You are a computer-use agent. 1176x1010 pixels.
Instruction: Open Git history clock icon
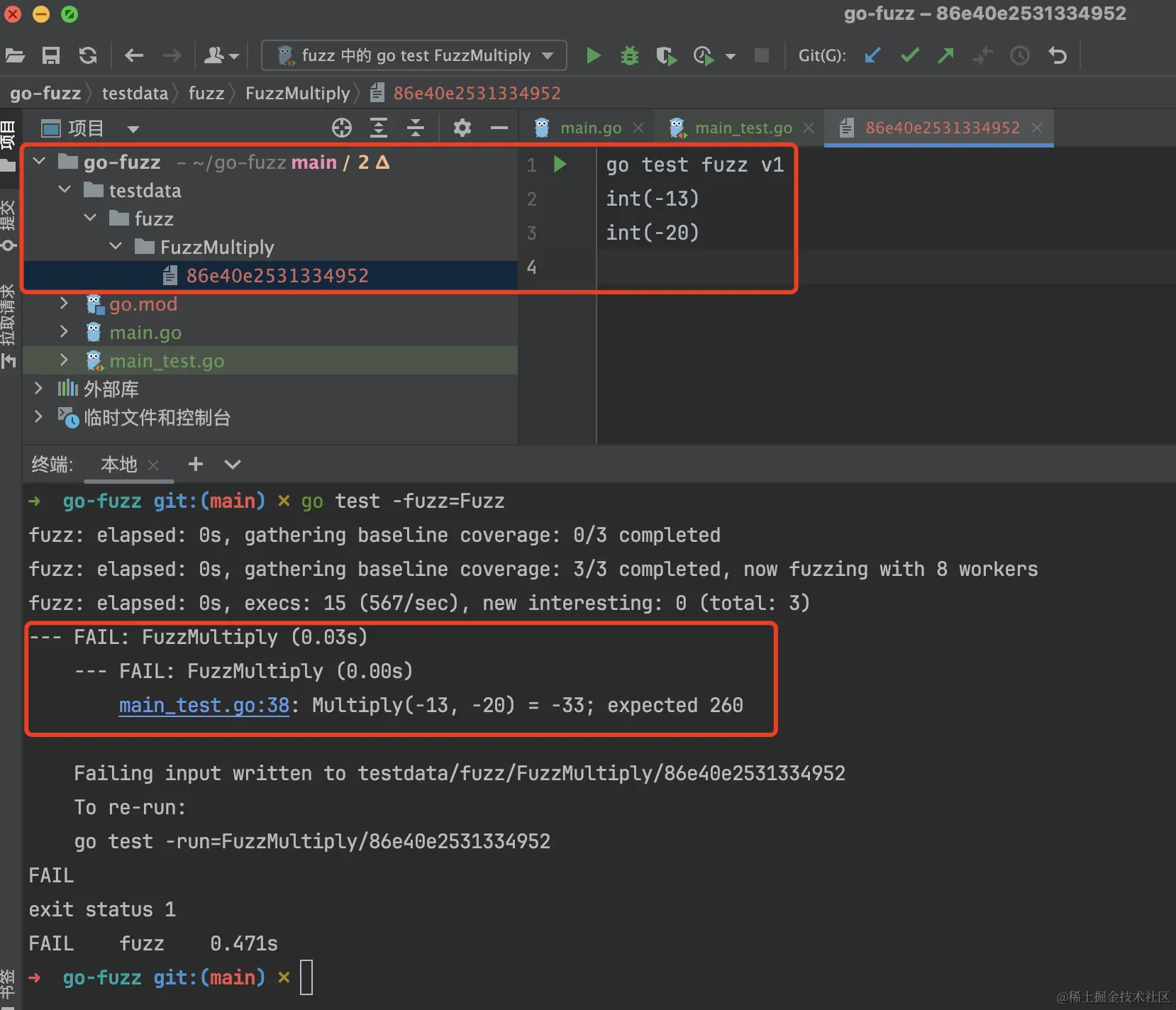(x=1020, y=55)
